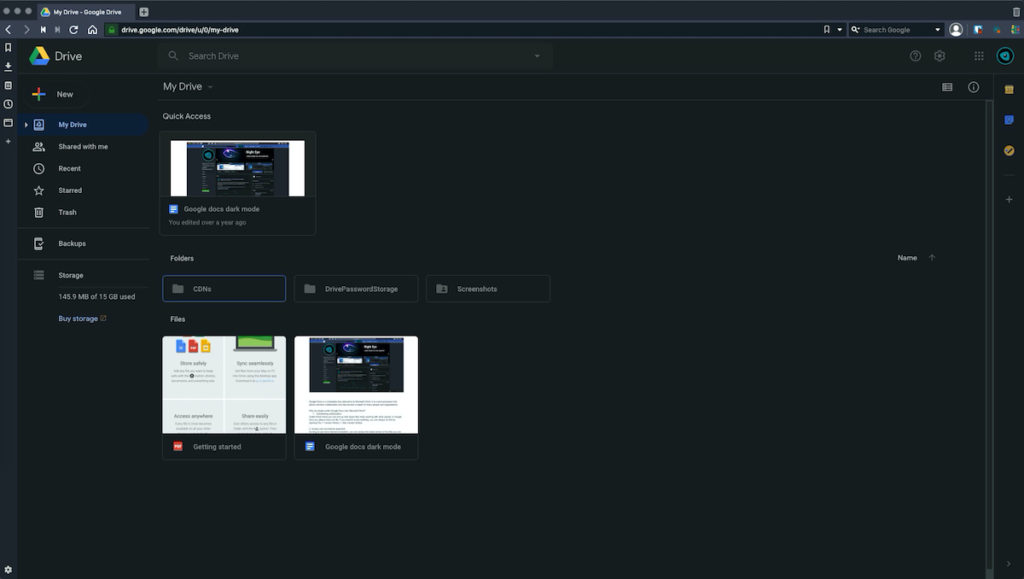Open the Google Tasks side panel
1024x579 pixels.
(1008, 152)
